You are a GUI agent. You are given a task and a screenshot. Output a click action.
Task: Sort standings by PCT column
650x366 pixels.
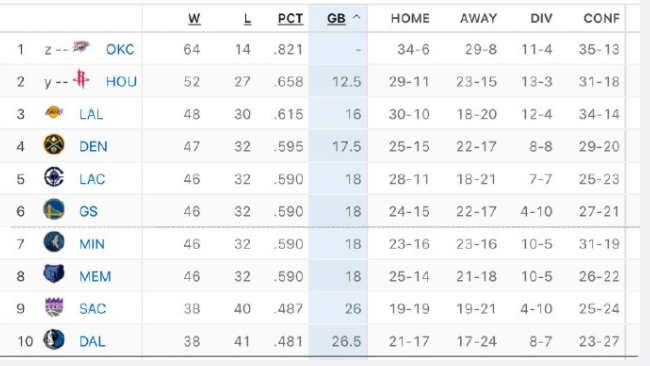coord(290,19)
